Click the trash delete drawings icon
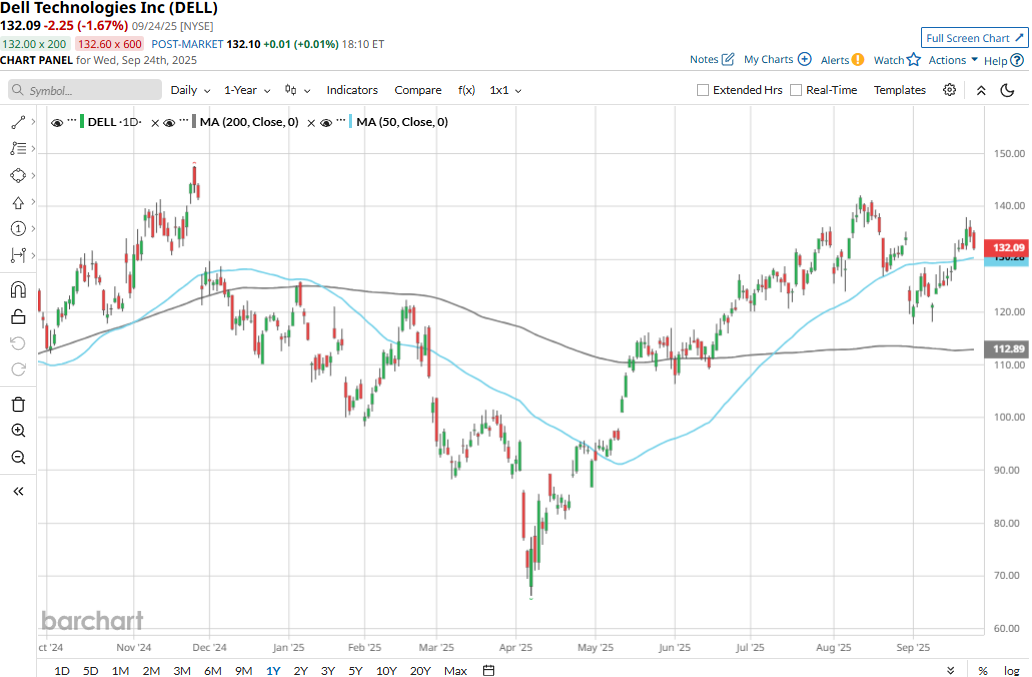The height and width of the screenshot is (677, 1032). (x=17, y=404)
